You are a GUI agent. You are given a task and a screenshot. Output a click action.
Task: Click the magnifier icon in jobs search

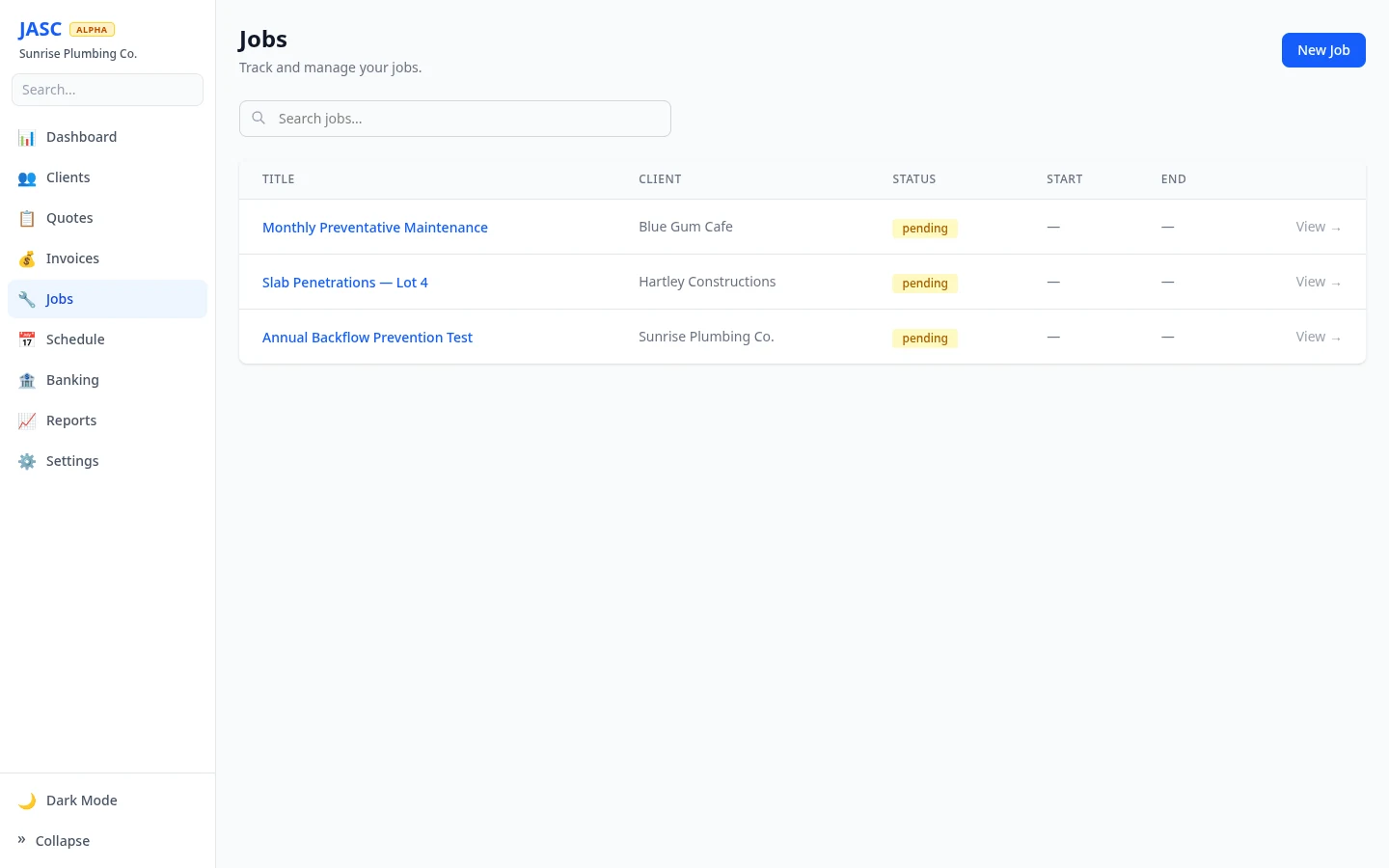tap(259, 118)
